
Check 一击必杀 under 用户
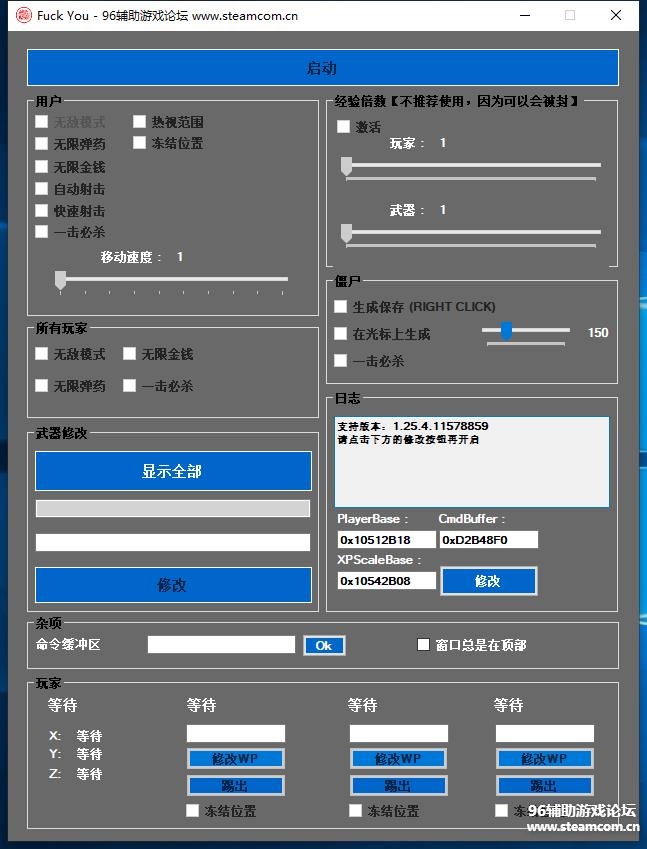tap(42, 232)
